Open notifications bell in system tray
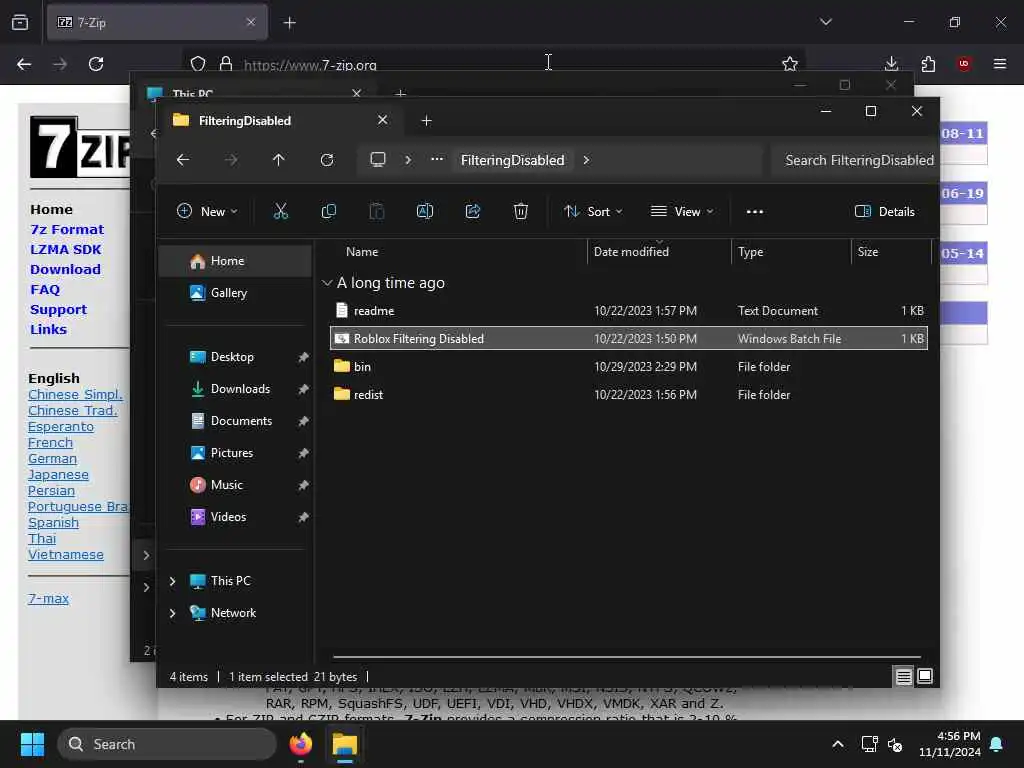 [x=997, y=744]
